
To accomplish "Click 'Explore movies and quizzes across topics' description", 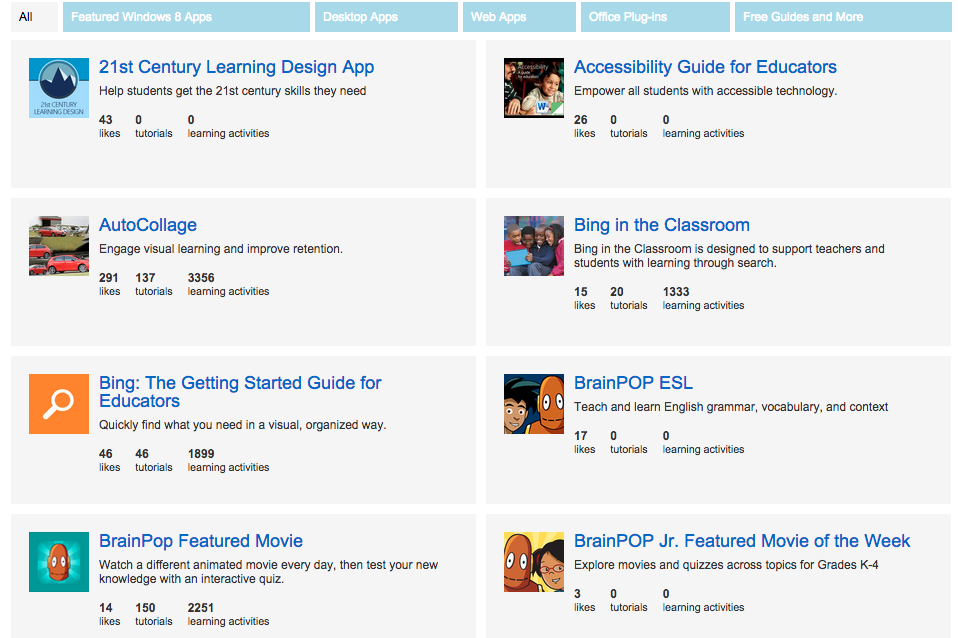I will pyautogui.click(x=726, y=565).
